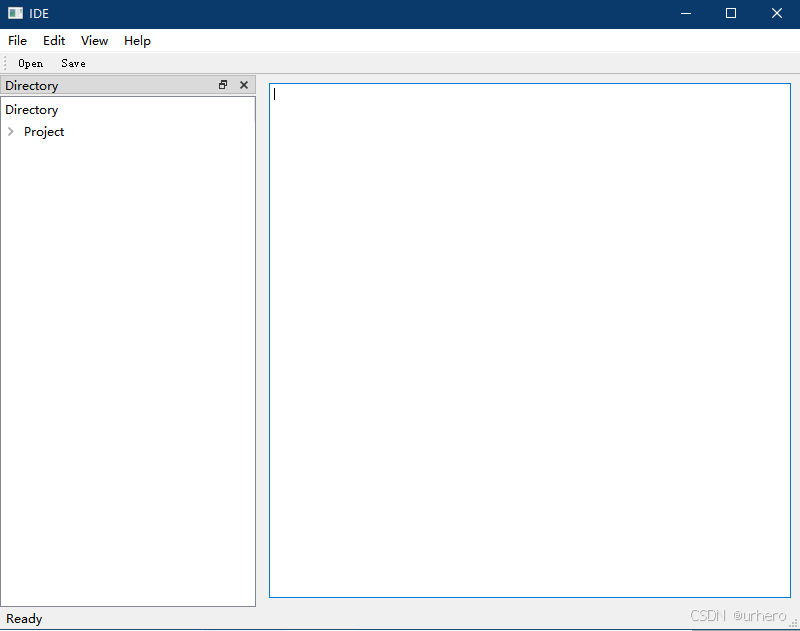Open the View menu

click(94, 41)
